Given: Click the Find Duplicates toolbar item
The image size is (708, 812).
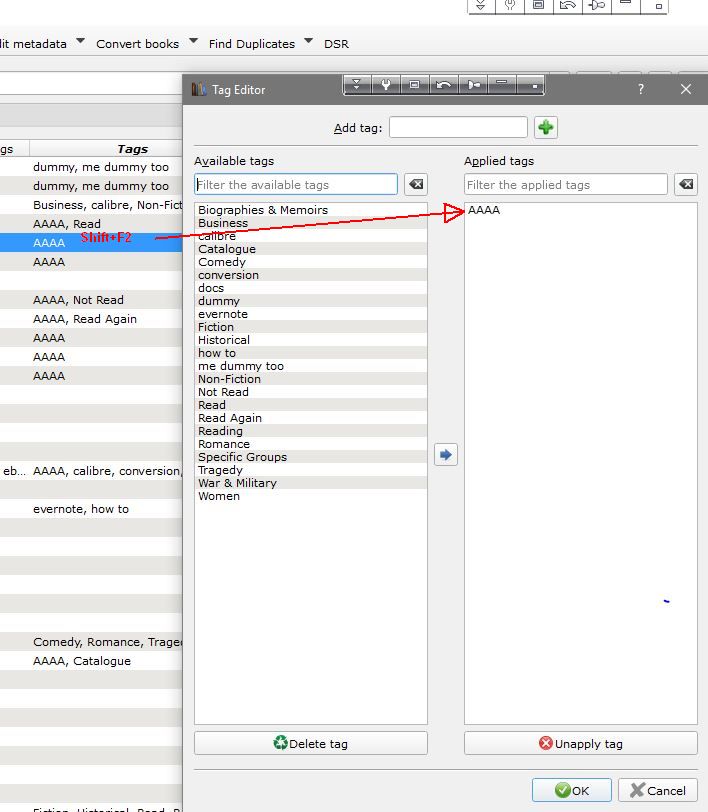Looking at the screenshot, I should (x=252, y=44).
